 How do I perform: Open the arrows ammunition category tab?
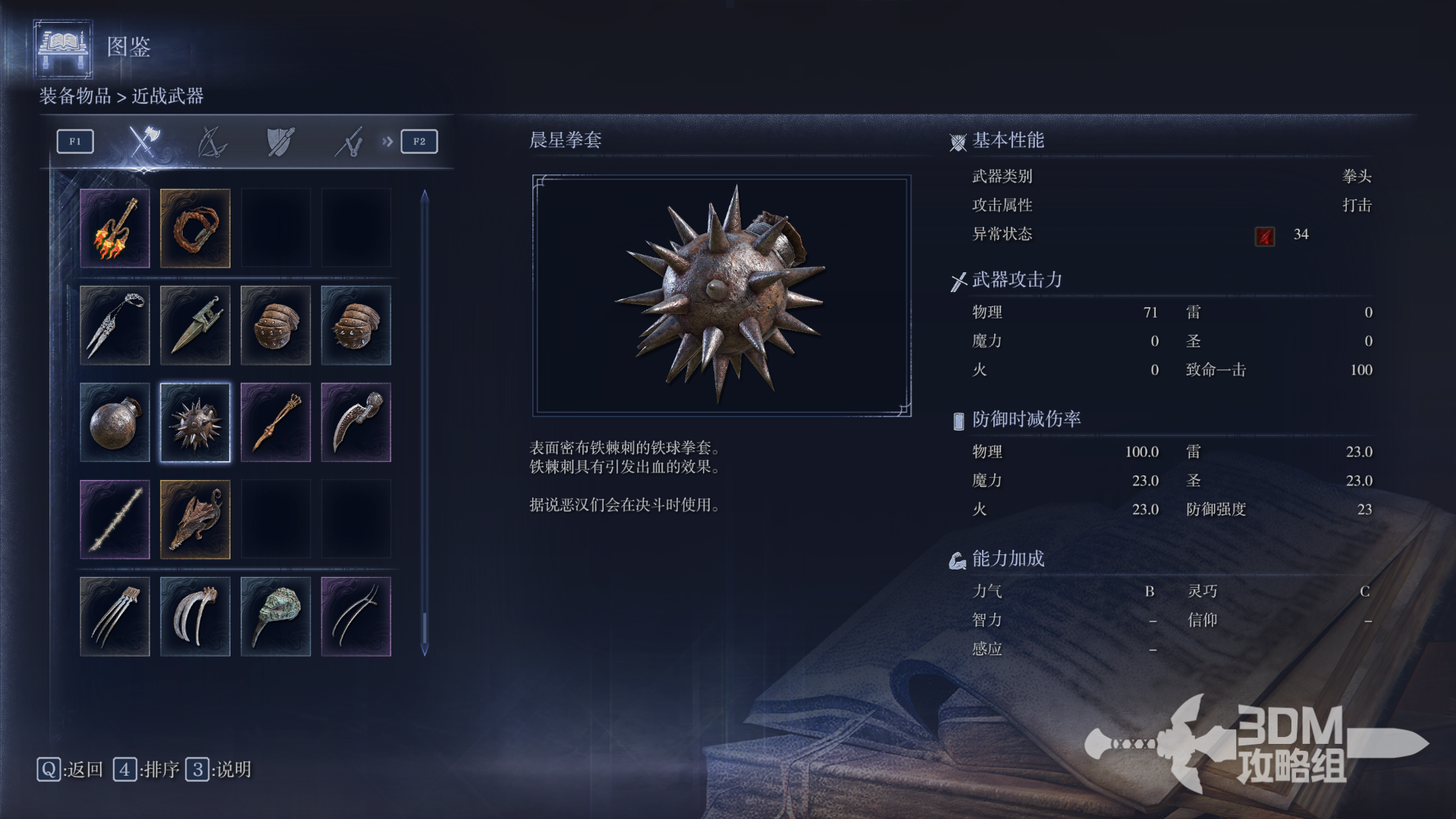pyautogui.click(x=348, y=142)
